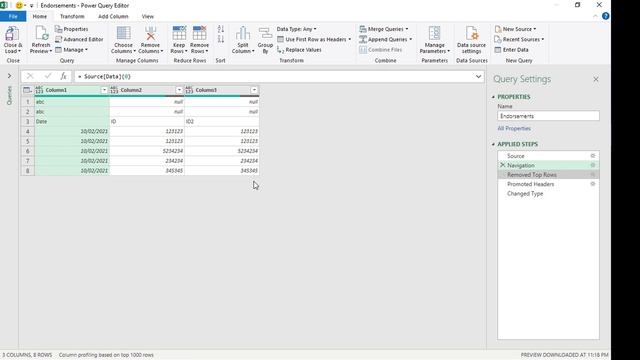Viewport: 640px width, 360px height.
Task: Click the query Name input field
Action: tap(548, 116)
